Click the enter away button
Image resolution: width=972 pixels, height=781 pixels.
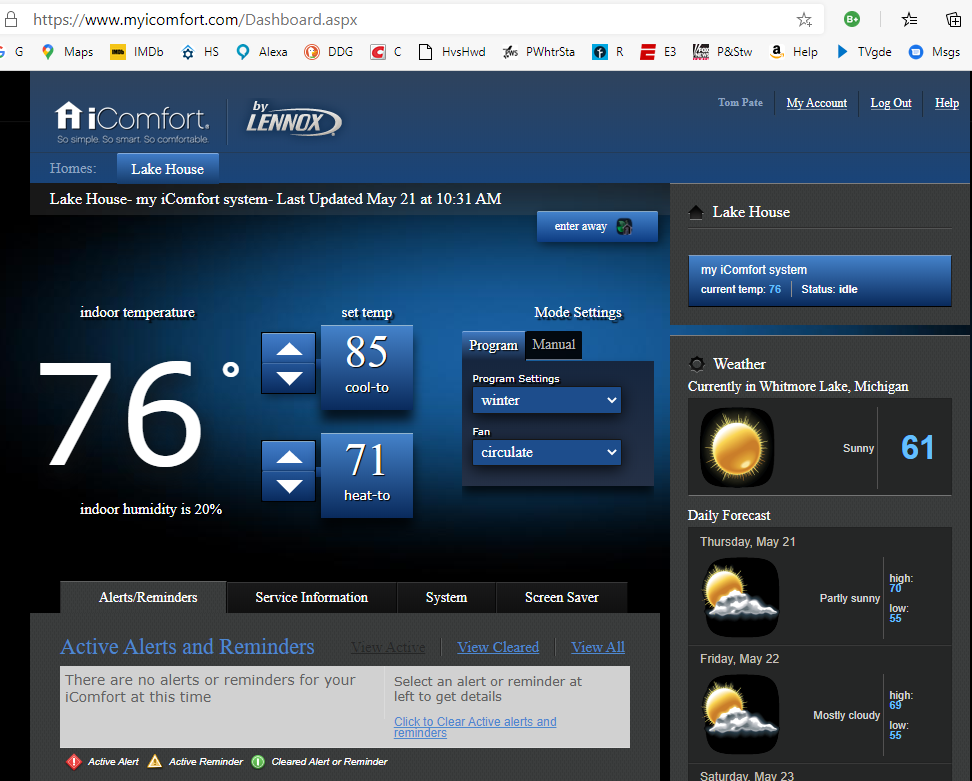[597, 226]
